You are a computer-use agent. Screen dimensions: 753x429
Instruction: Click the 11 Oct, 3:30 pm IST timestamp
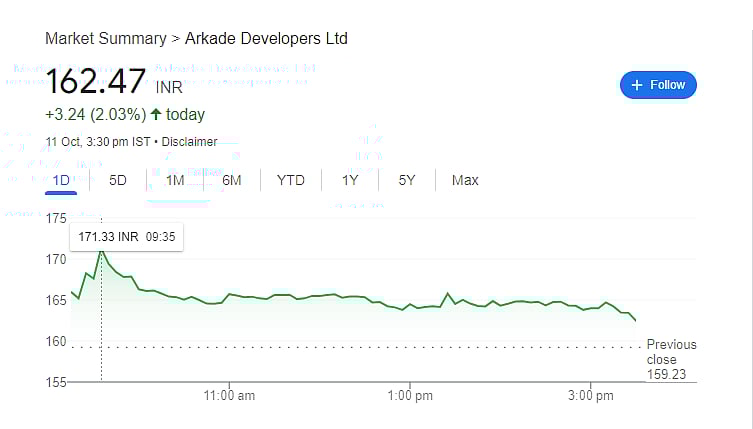click(x=98, y=142)
